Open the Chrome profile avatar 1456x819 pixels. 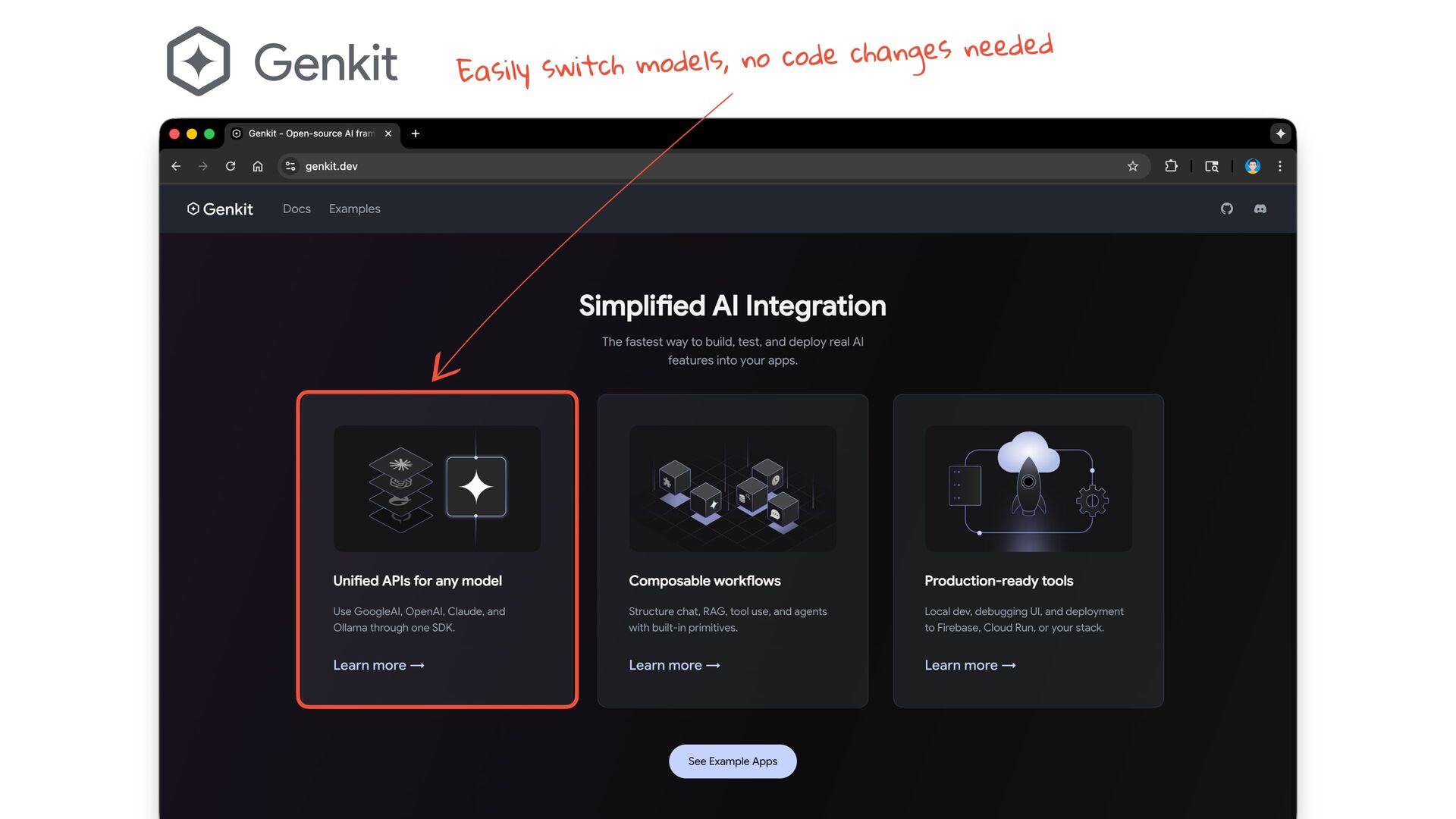tap(1253, 166)
